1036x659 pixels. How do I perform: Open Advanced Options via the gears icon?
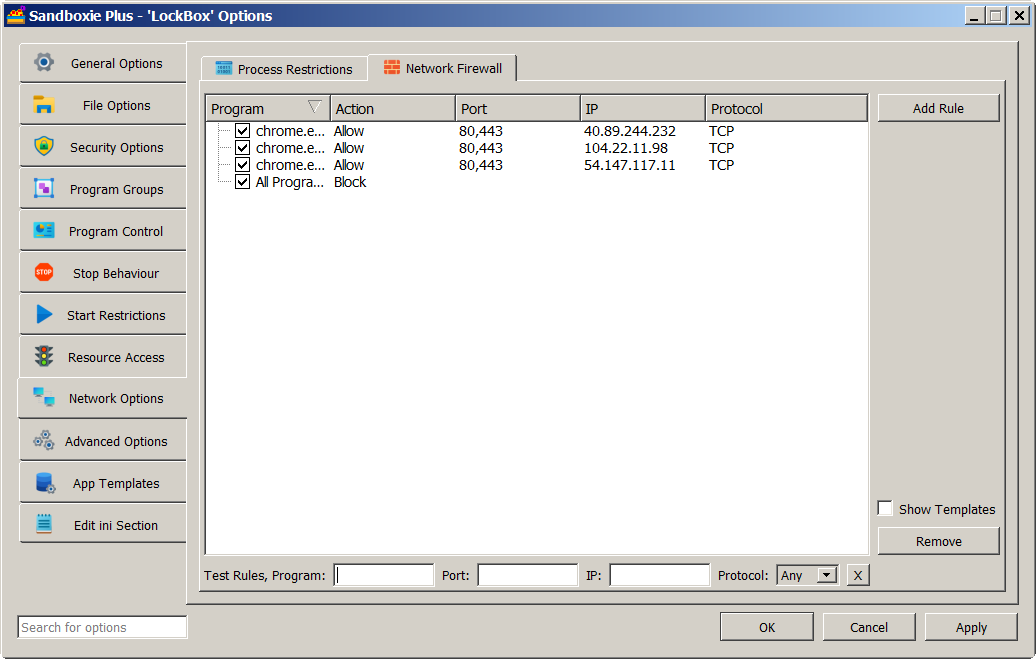(43, 441)
